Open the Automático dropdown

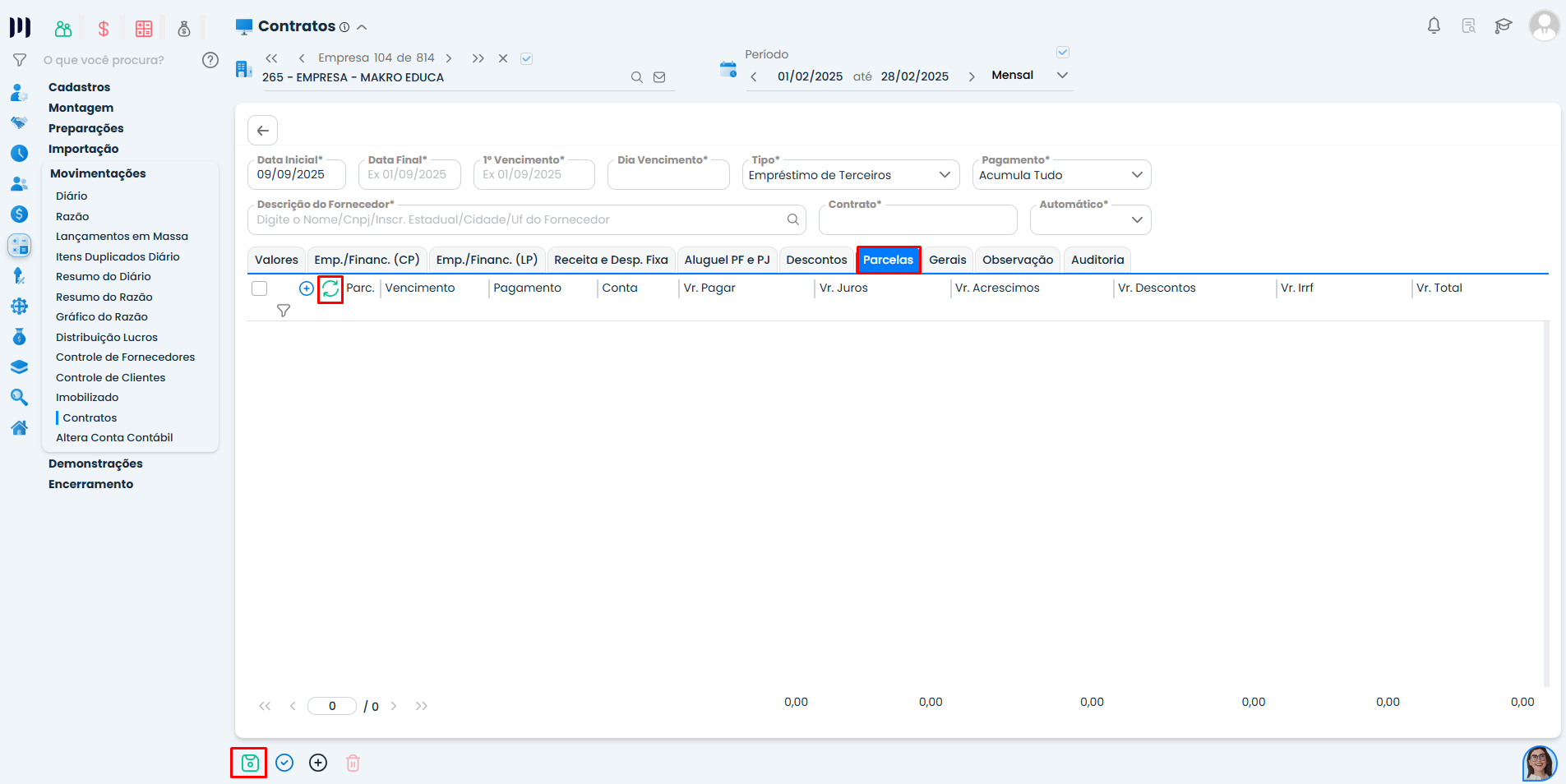pos(1090,220)
